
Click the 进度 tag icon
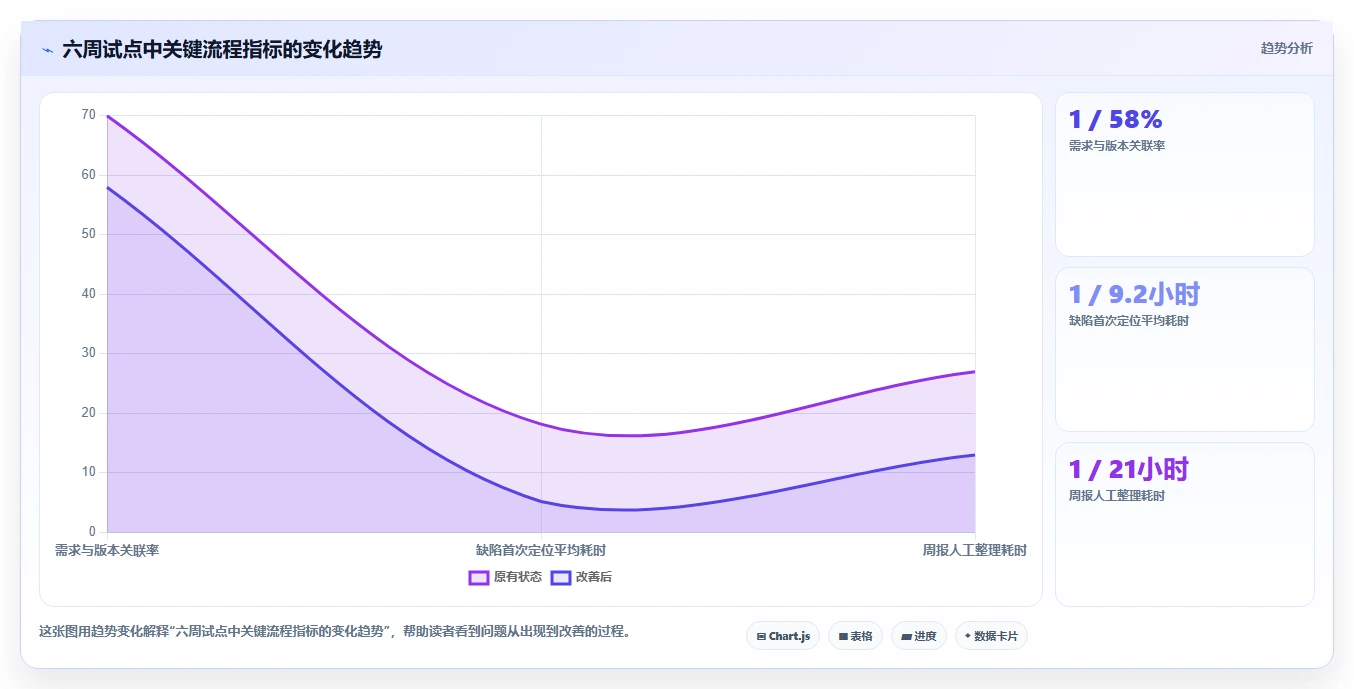(x=906, y=636)
